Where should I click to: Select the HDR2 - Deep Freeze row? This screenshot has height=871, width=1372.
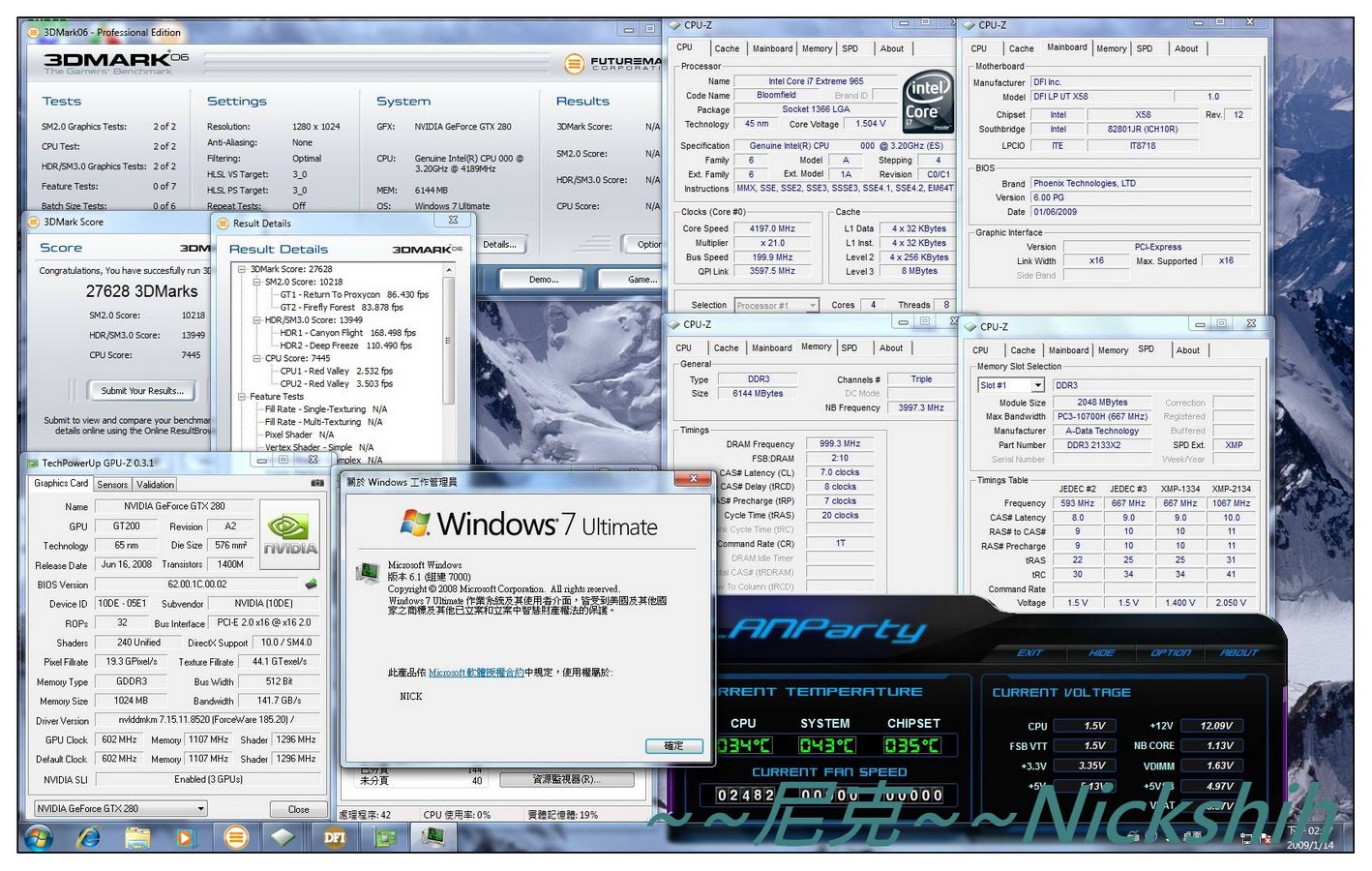(x=345, y=345)
